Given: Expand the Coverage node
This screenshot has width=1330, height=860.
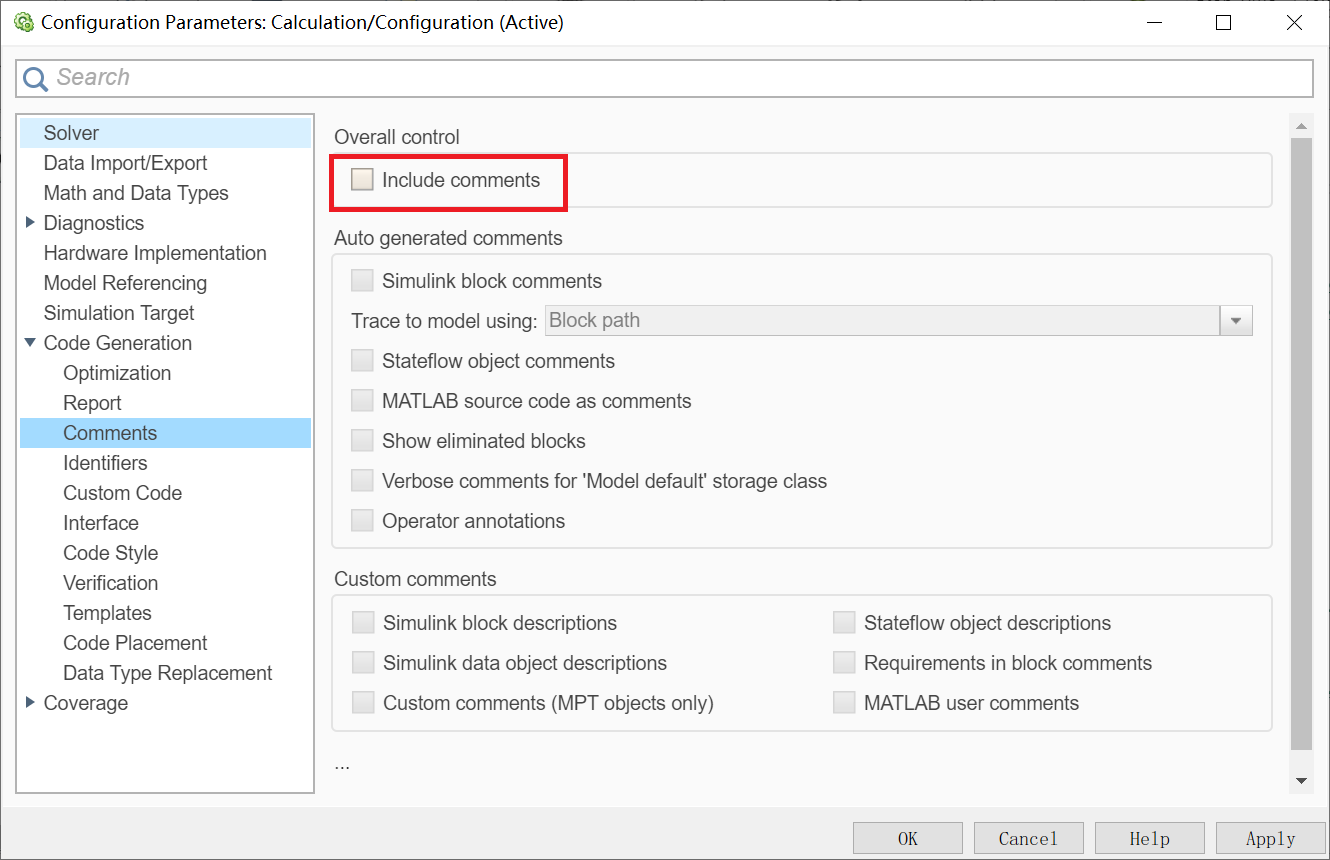Looking at the screenshot, I should pyautogui.click(x=30, y=703).
